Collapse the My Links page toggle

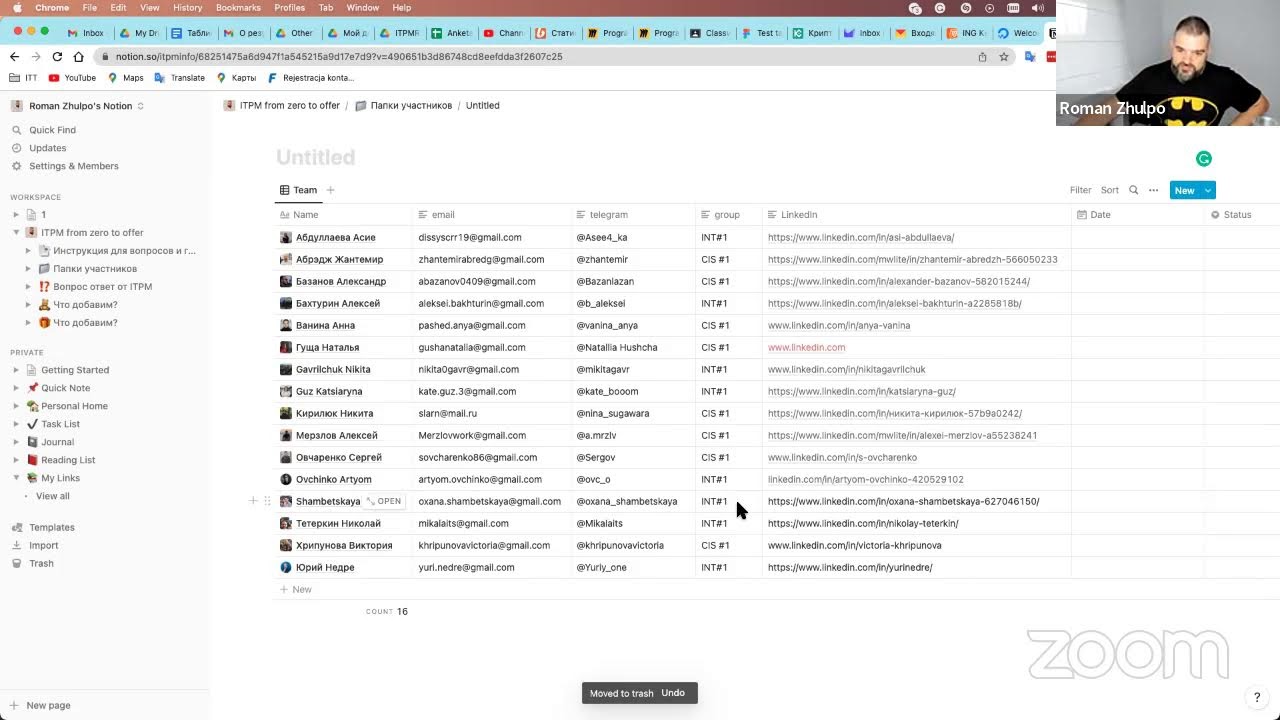pos(16,478)
